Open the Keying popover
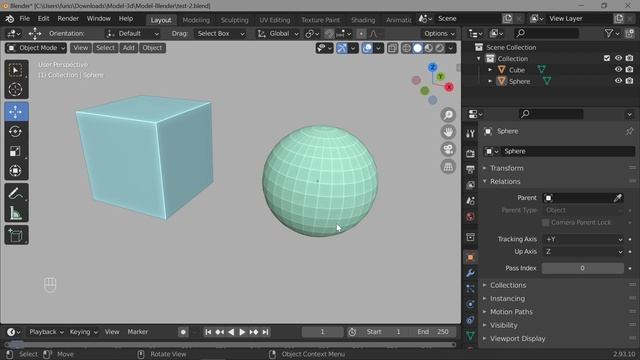Viewport: 640px width, 360px height. click(x=83, y=332)
